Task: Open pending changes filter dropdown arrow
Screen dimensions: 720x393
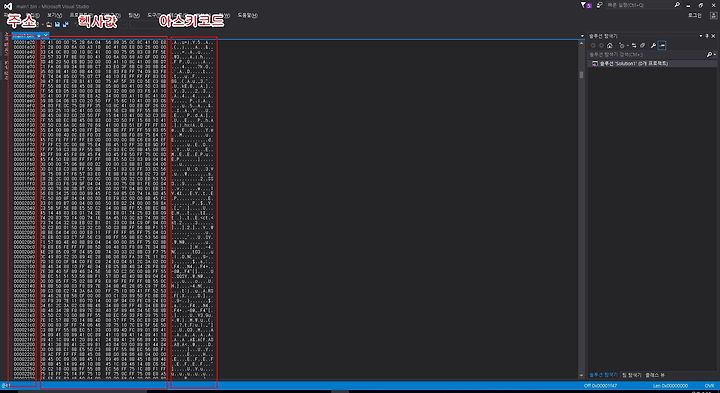Action: click(627, 45)
